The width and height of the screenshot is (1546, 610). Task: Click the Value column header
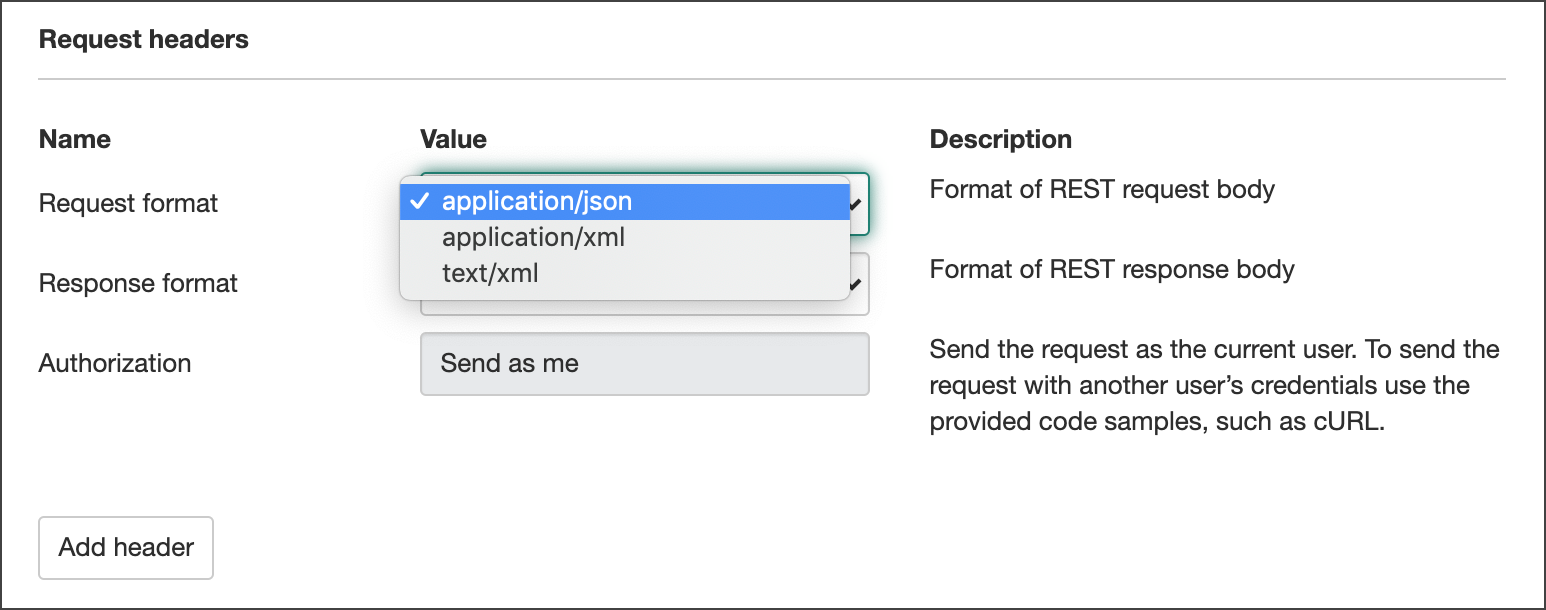[x=453, y=139]
